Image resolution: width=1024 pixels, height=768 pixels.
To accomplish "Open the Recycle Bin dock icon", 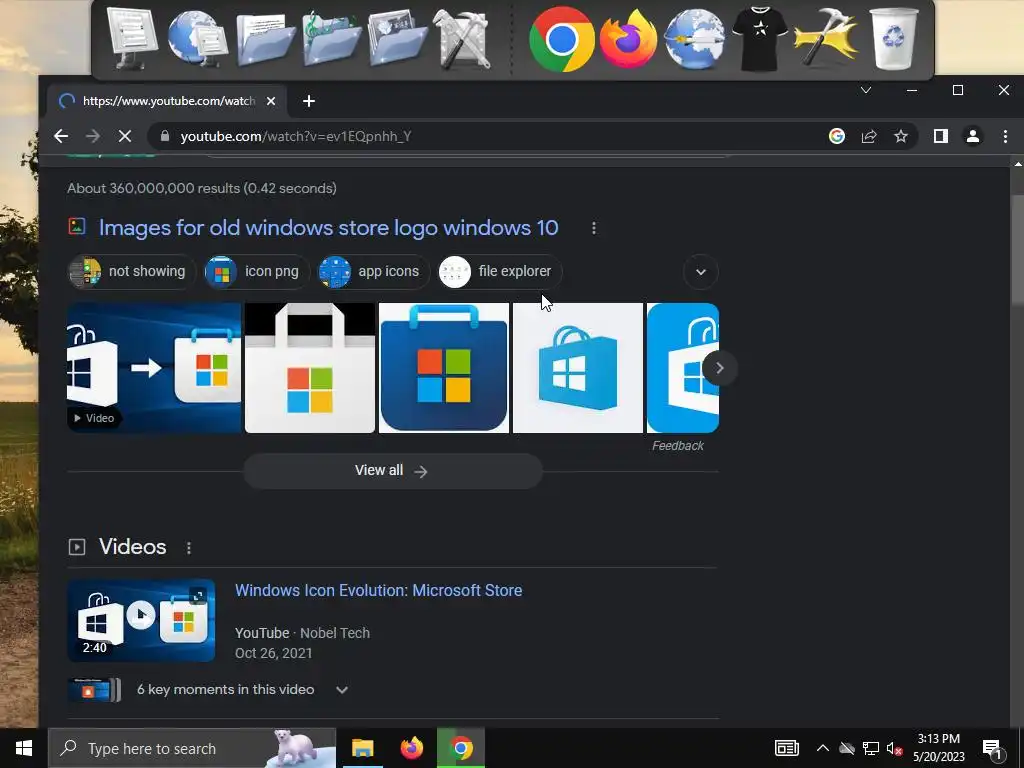I will point(894,39).
